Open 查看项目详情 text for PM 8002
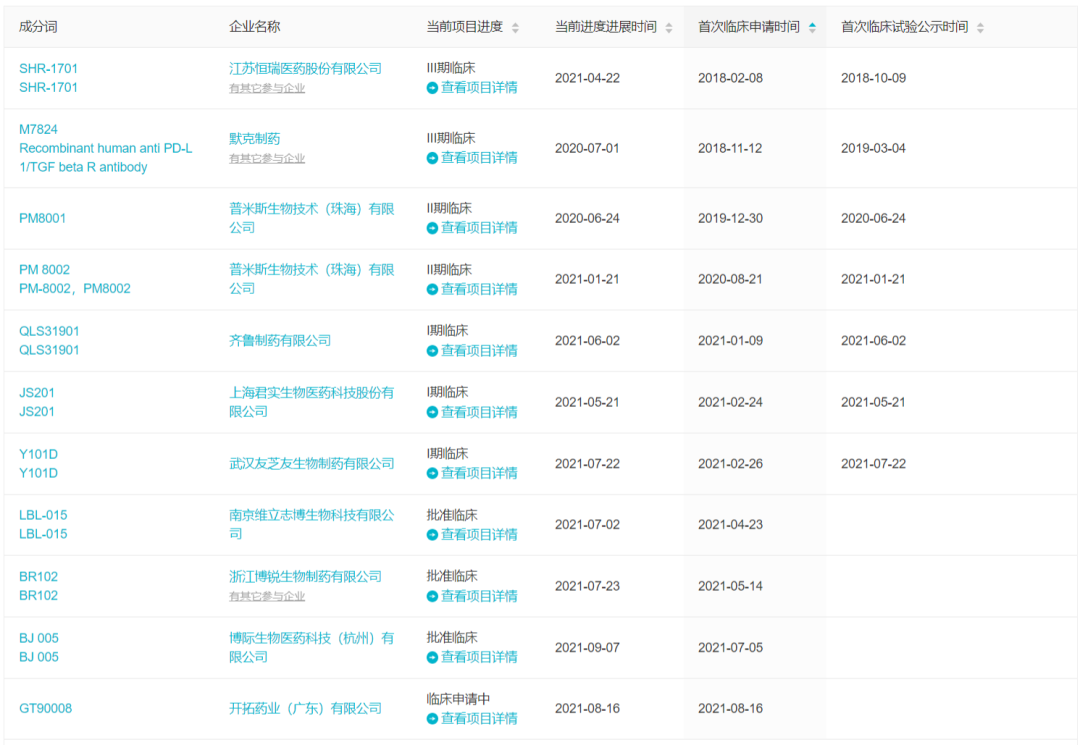The image size is (1080, 745). [479, 288]
